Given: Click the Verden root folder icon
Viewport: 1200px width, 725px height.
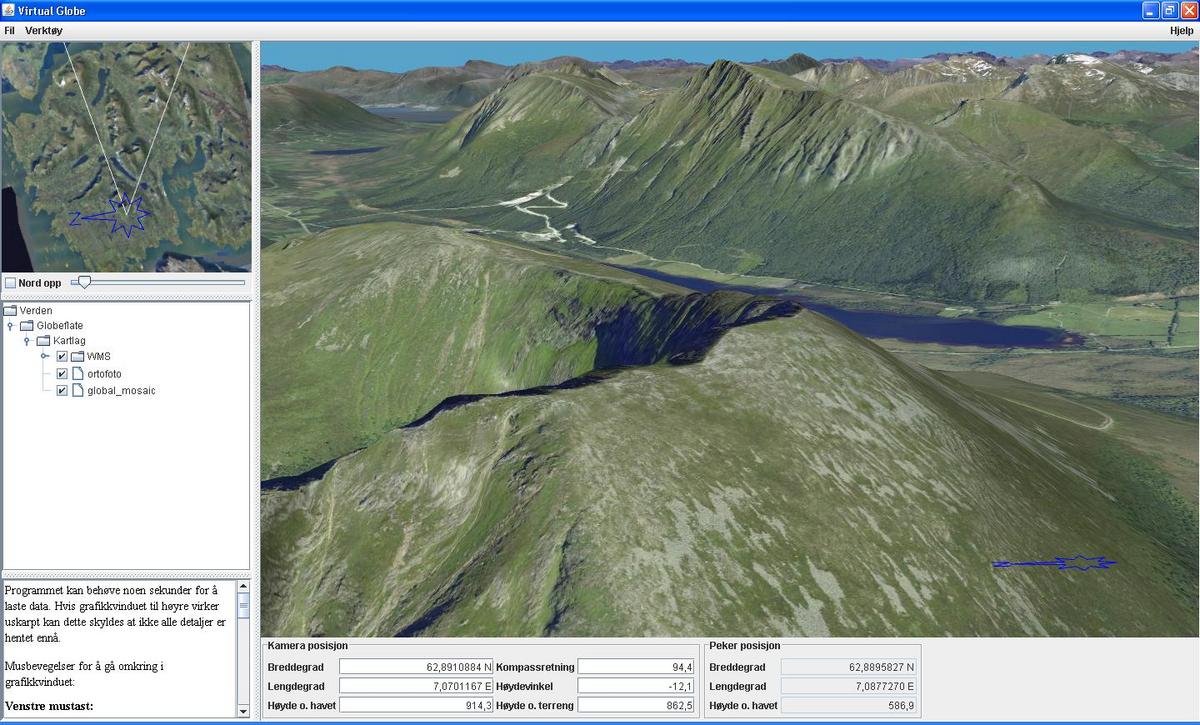Looking at the screenshot, I should tap(11, 310).
